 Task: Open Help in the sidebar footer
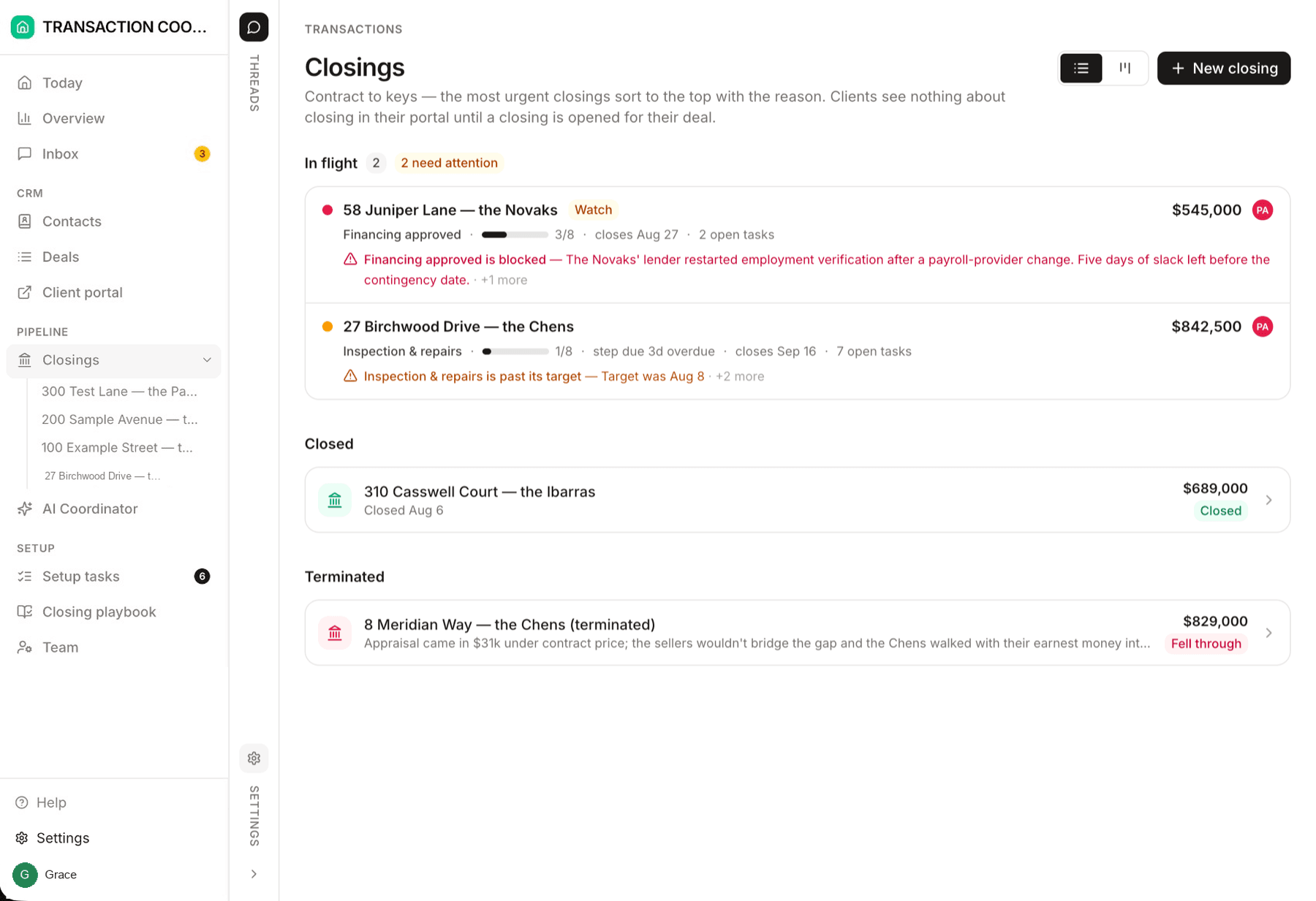click(x=114, y=803)
